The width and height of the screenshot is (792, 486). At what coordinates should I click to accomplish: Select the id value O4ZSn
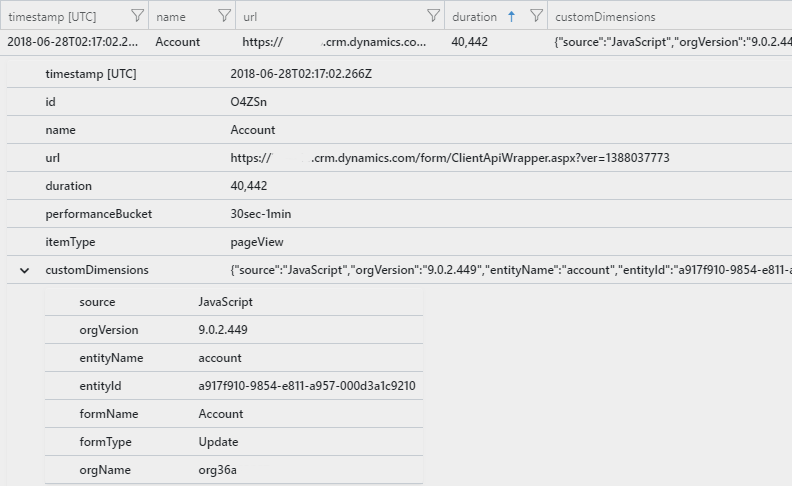(249, 102)
